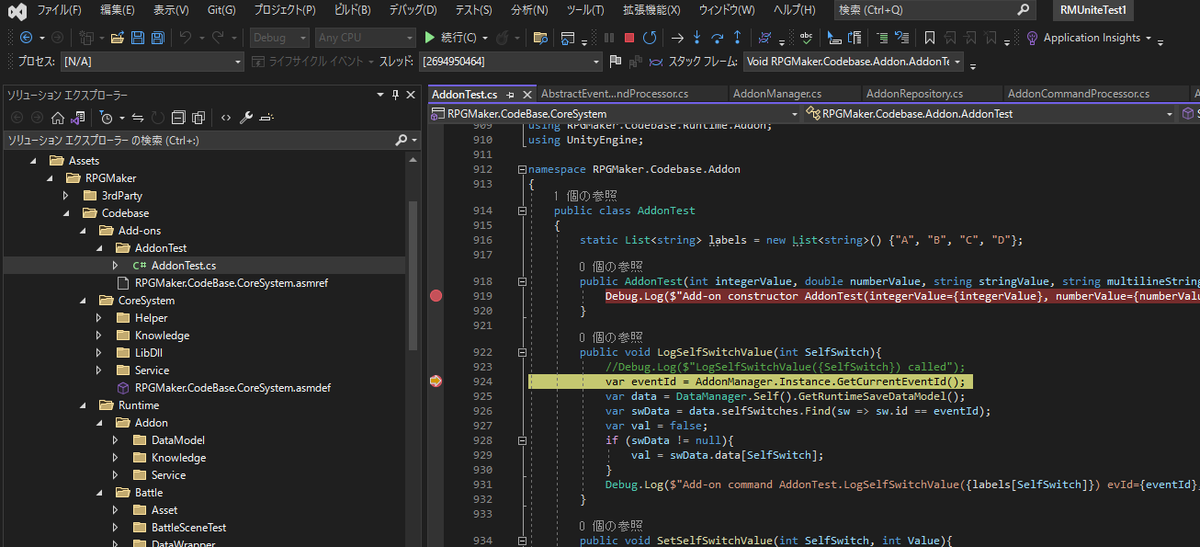Open the process [N/A] dropdown
The width and height of the screenshot is (1200, 547).
(153, 62)
